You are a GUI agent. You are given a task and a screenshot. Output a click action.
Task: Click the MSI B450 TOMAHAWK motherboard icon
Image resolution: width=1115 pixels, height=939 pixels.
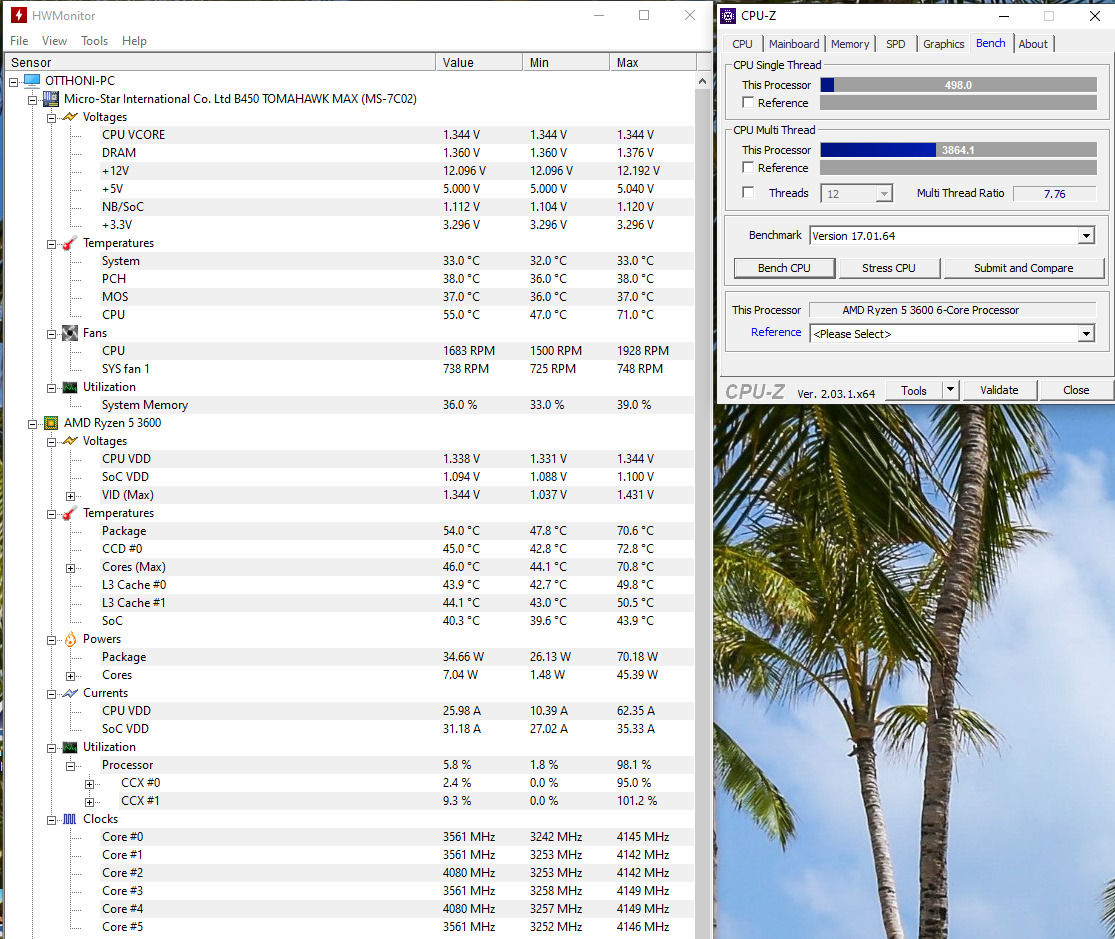point(51,99)
